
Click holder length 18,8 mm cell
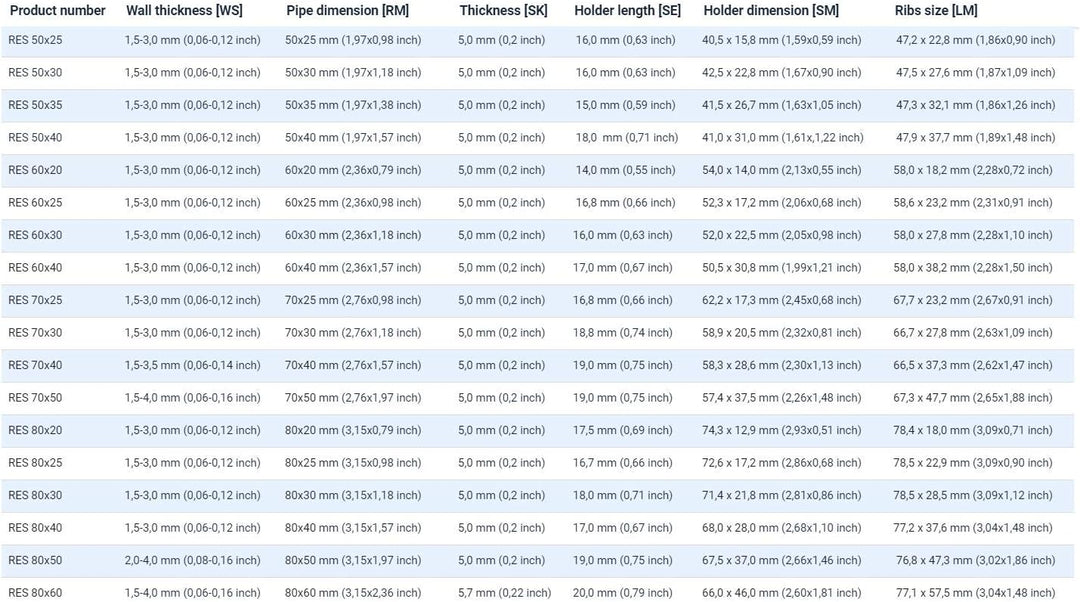[623, 332]
